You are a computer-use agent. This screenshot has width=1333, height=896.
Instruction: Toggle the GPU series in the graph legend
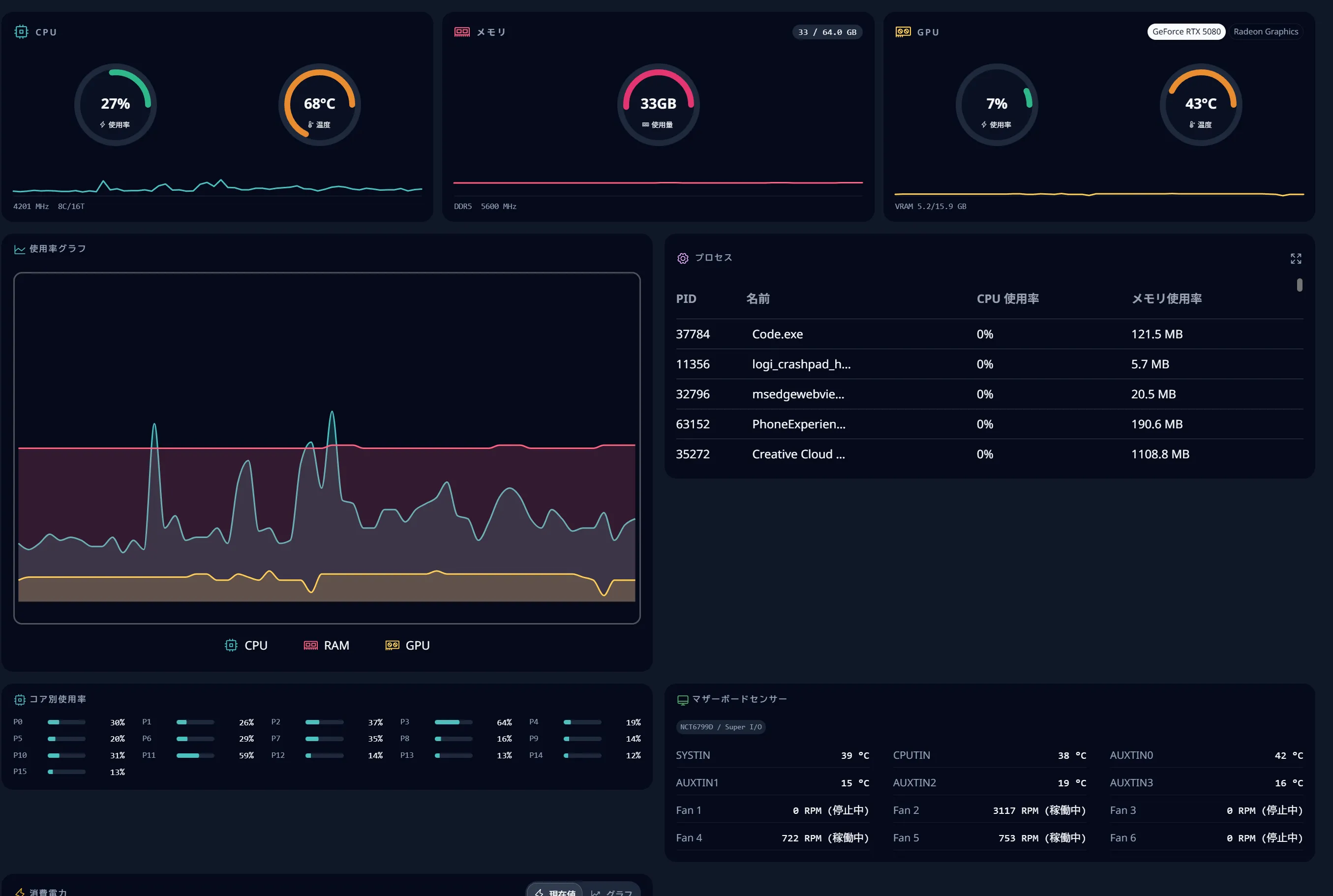[408, 645]
